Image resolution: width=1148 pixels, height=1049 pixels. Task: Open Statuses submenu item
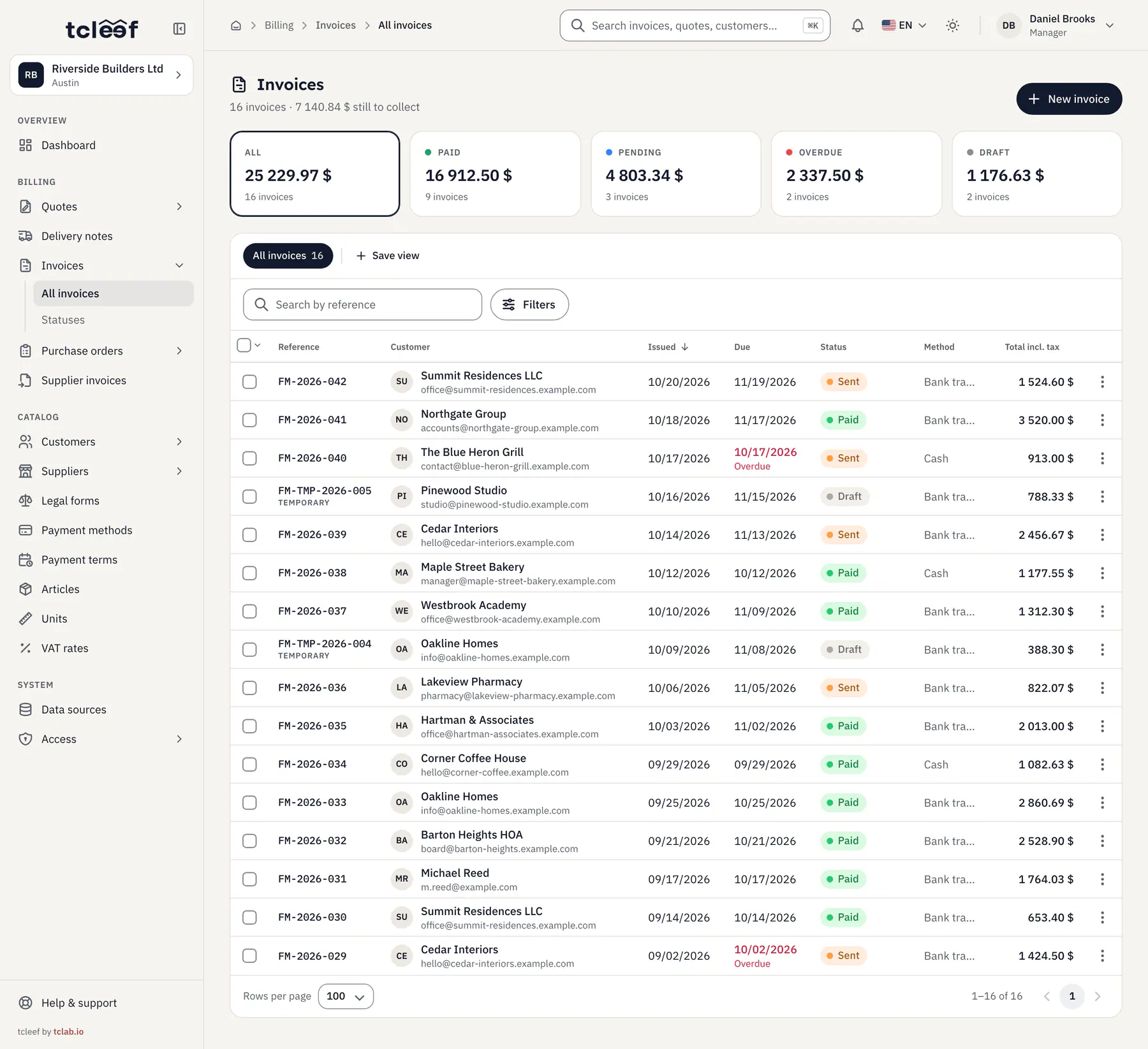(x=114, y=320)
